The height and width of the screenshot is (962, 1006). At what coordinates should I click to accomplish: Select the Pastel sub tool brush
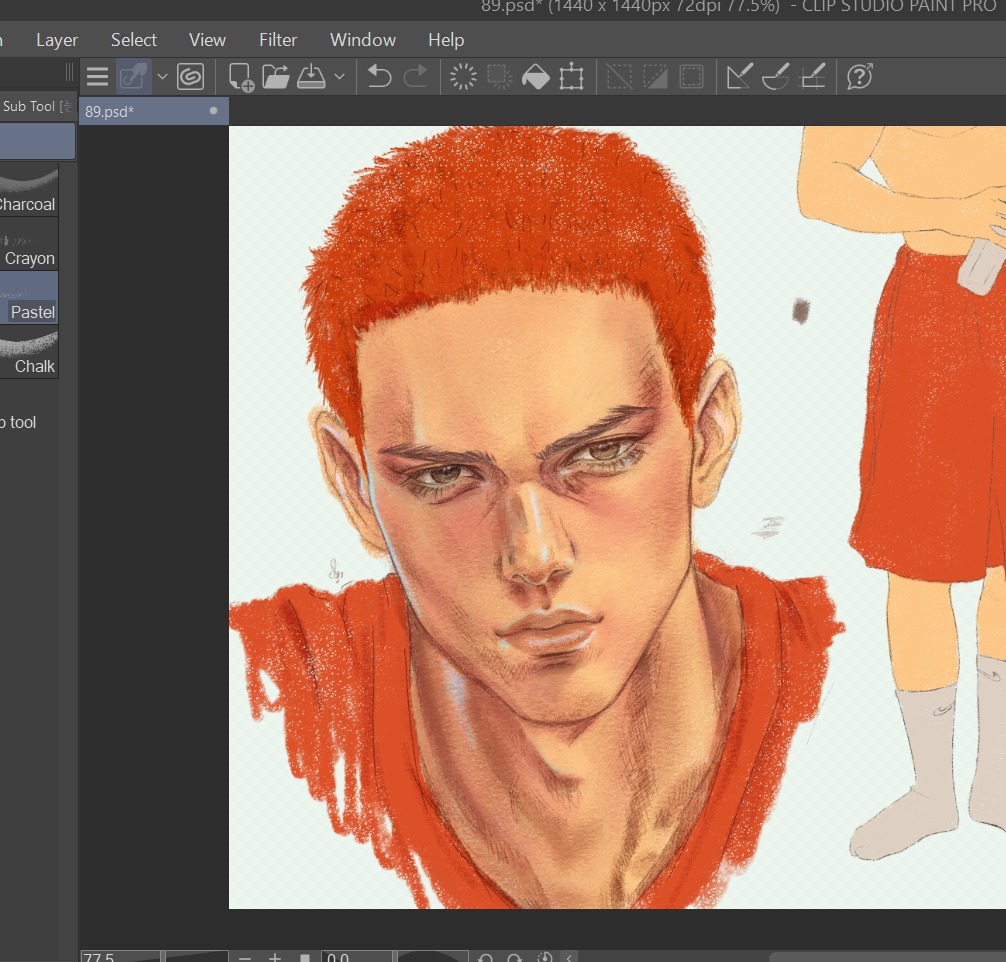click(x=29, y=298)
